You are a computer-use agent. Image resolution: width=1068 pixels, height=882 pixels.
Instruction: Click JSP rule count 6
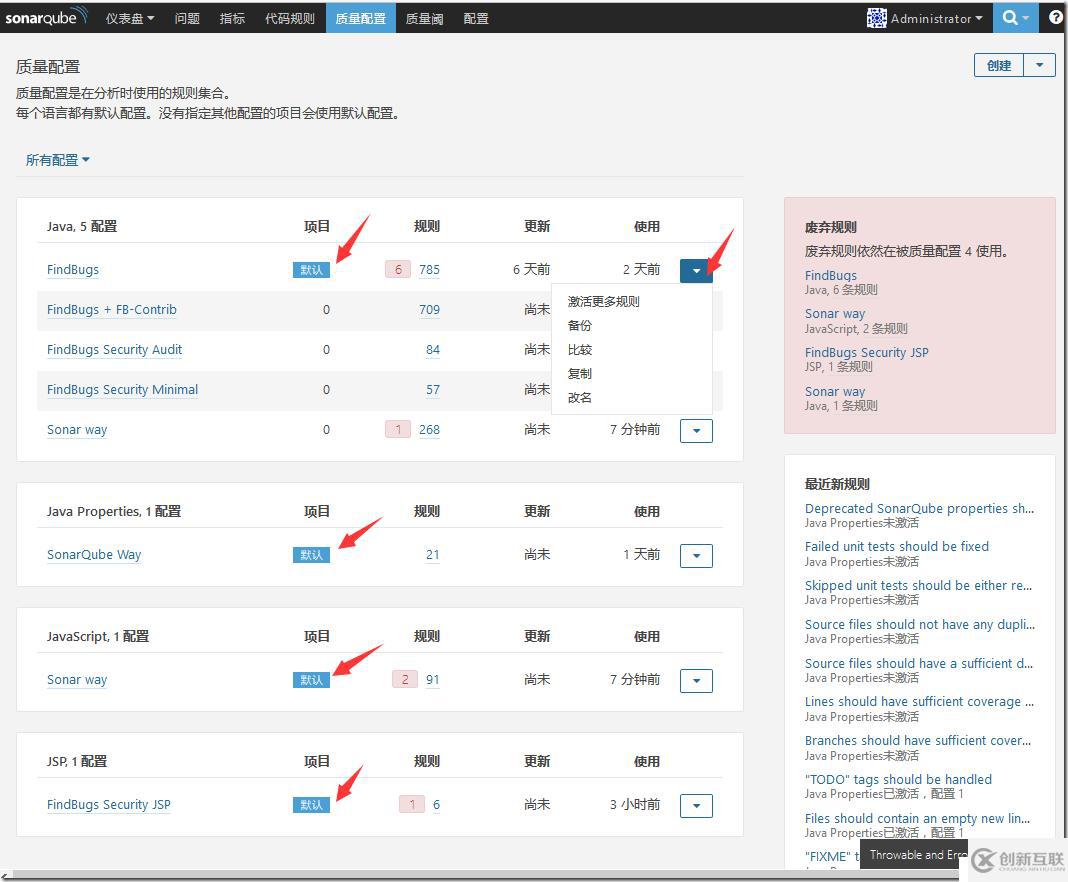(436, 804)
